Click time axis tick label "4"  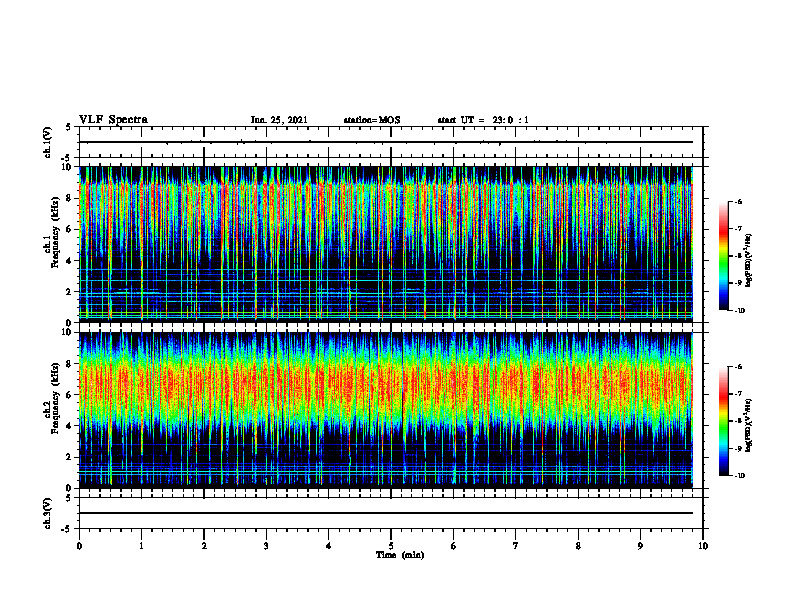pos(329,546)
